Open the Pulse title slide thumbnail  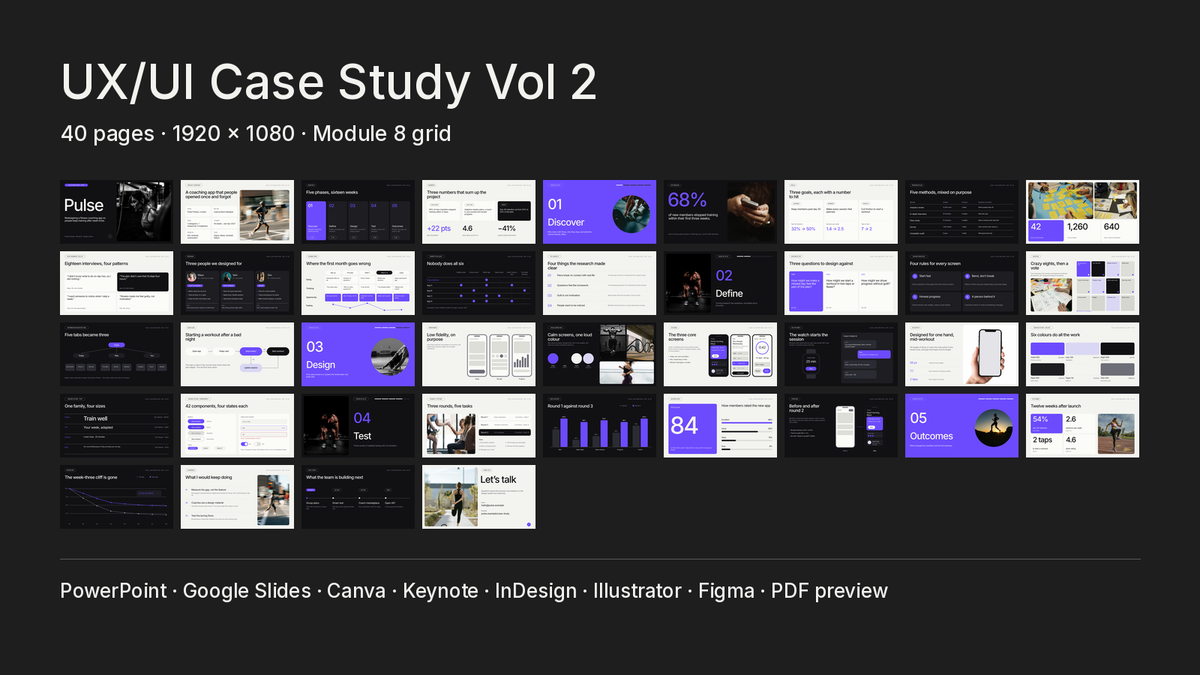pos(116,212)
